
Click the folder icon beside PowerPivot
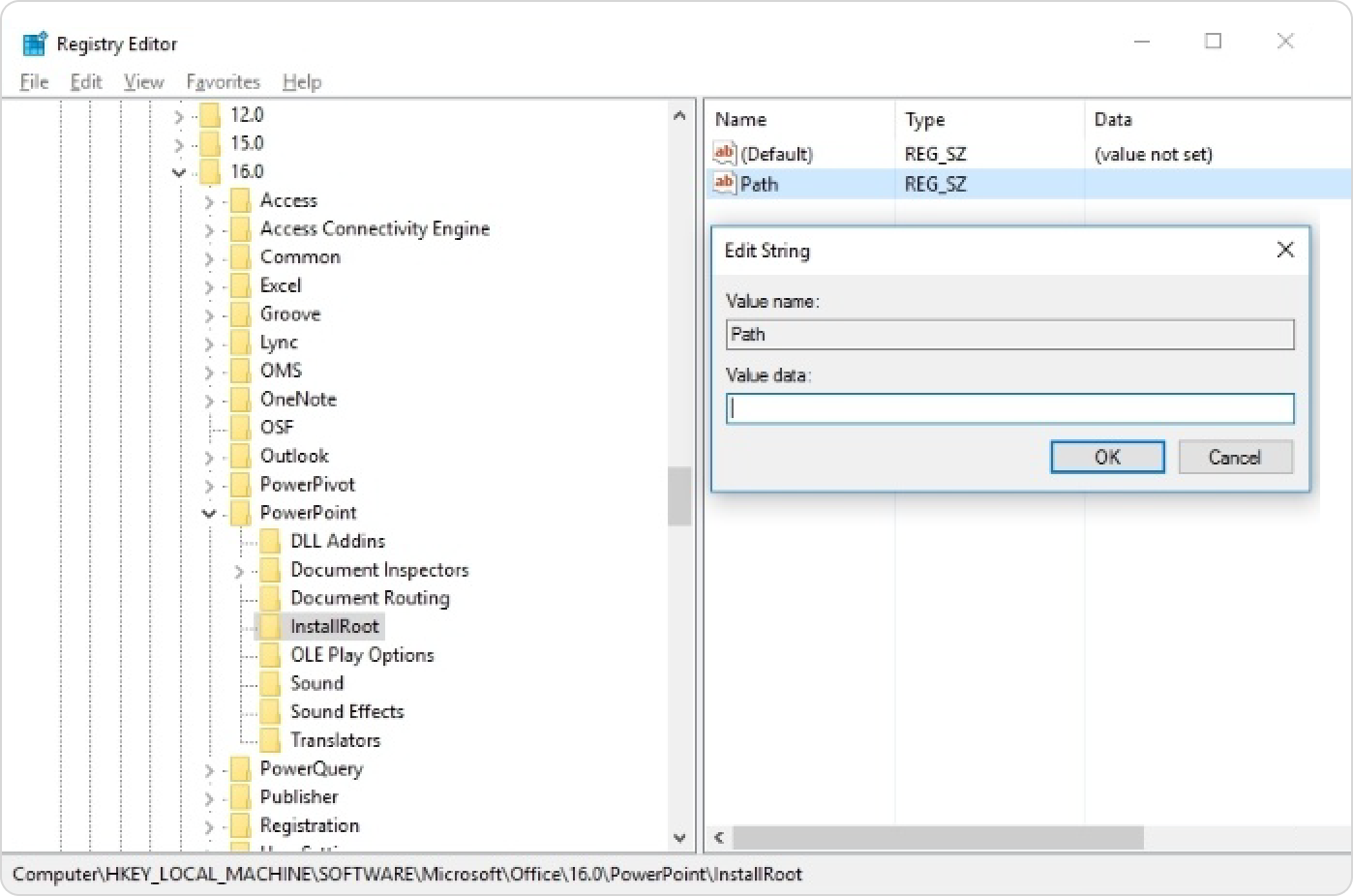pyautogui.click(x=240, y=485)
